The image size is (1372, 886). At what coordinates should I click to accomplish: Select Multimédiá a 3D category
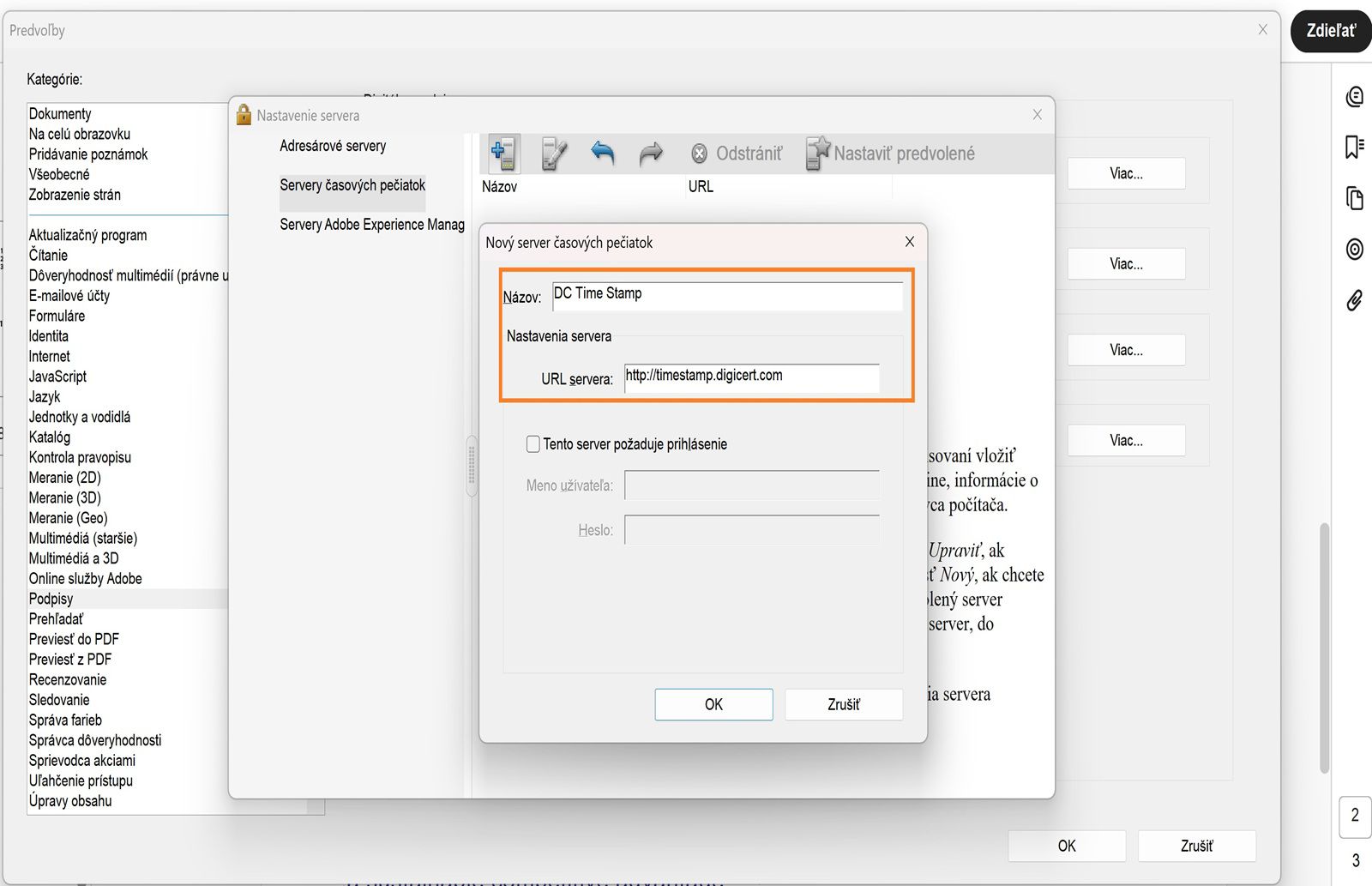pyautogui.click(x=74, y=558)
